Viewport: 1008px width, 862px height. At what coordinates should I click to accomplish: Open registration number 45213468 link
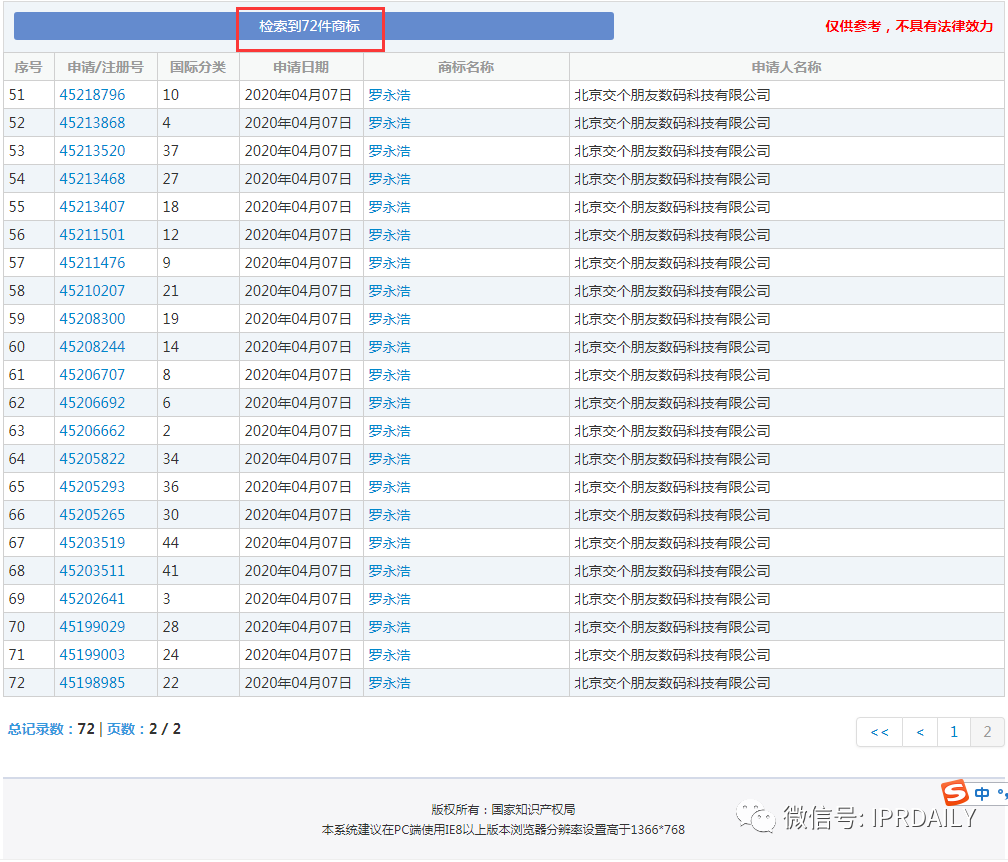click(92, 179)
